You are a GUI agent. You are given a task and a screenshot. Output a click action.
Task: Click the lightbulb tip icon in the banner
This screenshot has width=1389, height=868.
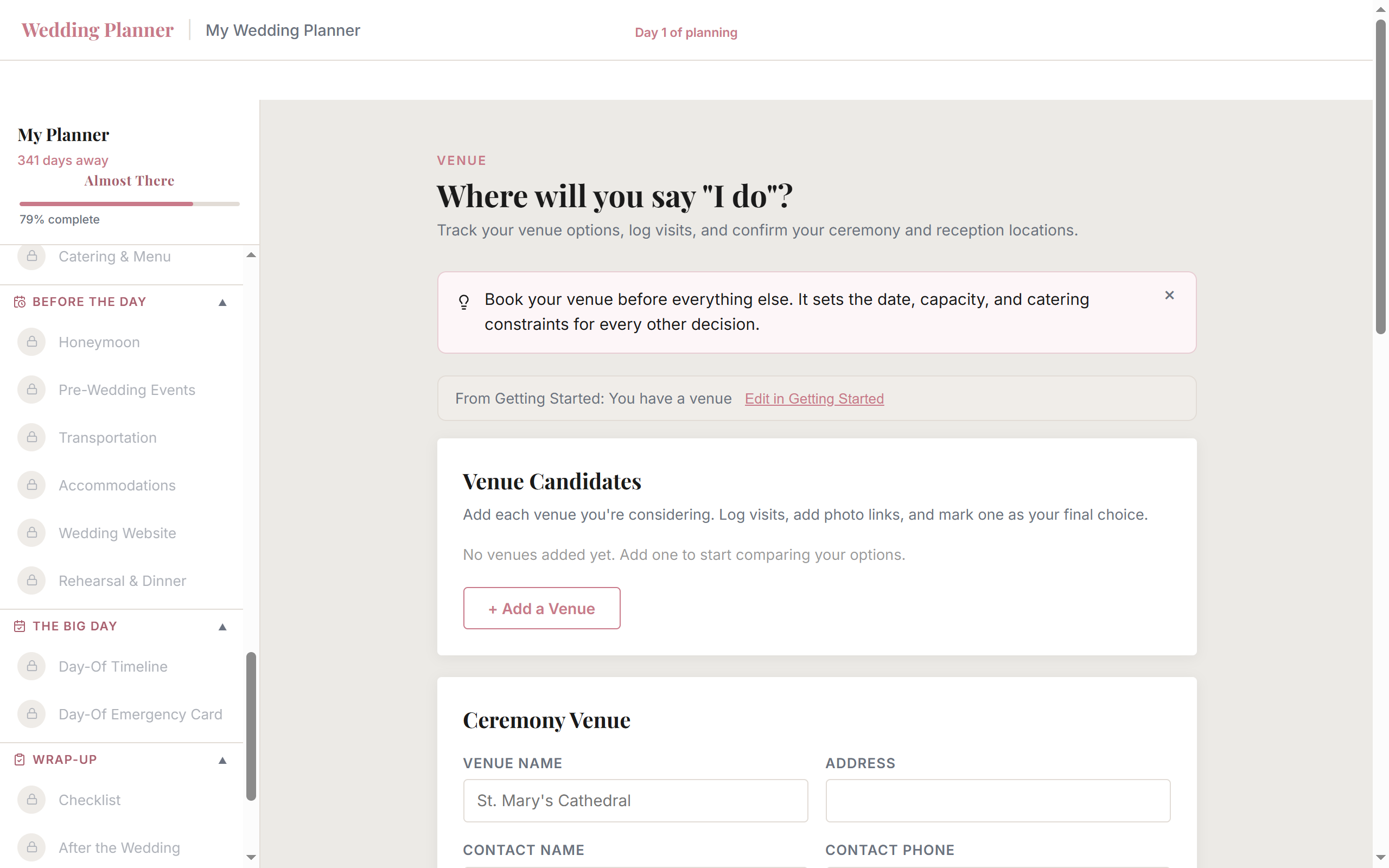pos(464,302)
